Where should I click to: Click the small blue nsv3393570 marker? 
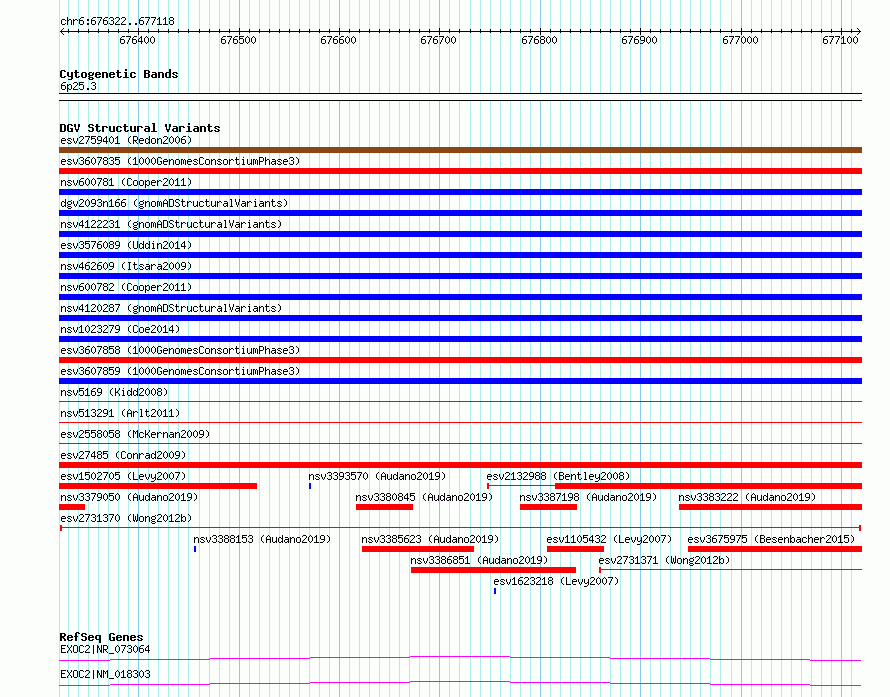coord(310,486)
